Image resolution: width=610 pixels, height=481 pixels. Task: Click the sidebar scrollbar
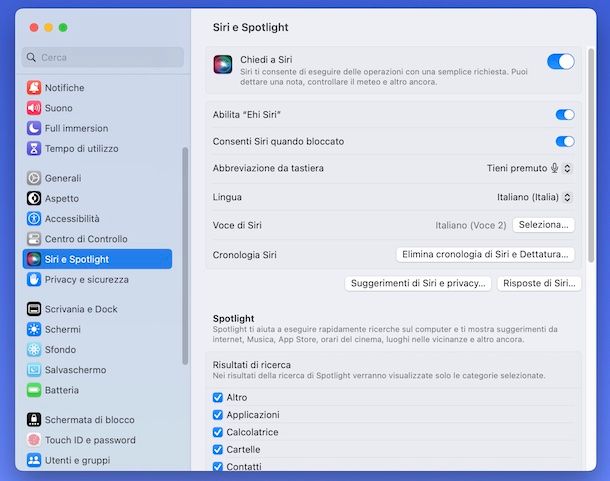(x=185, y=256)
